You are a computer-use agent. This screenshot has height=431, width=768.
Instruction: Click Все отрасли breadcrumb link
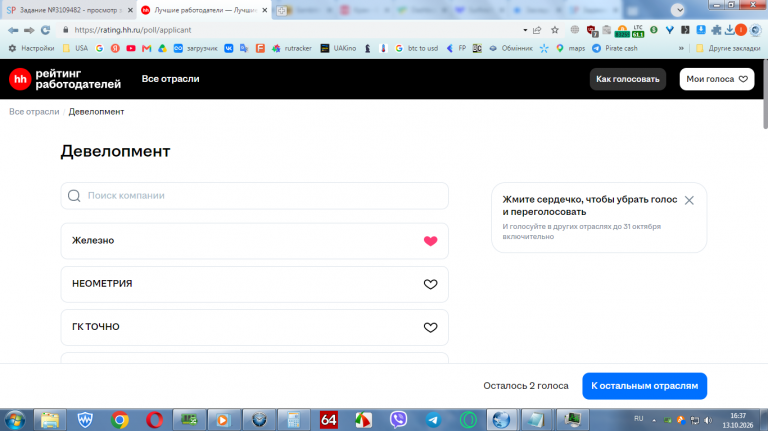point(34,112)
